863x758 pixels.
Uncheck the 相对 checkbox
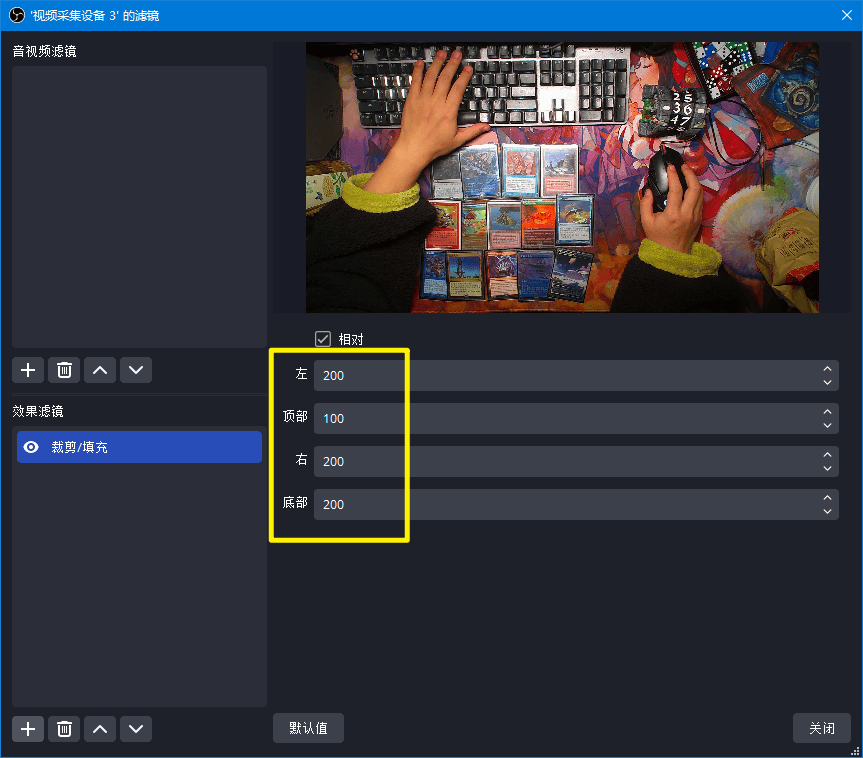coord(323,339)
